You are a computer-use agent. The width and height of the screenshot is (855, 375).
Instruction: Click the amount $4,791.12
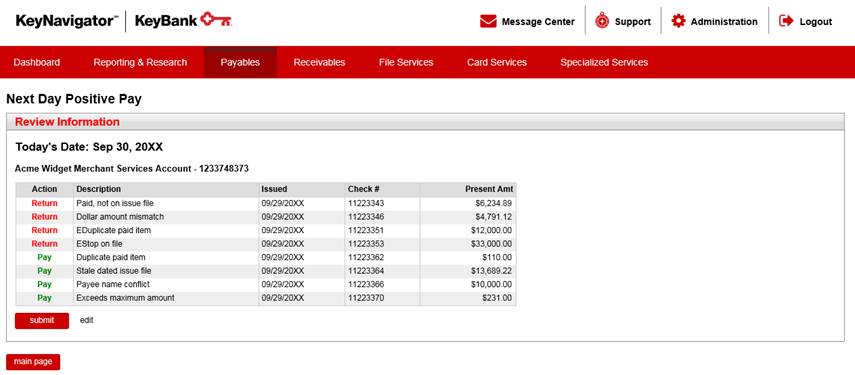click(493, 217)
